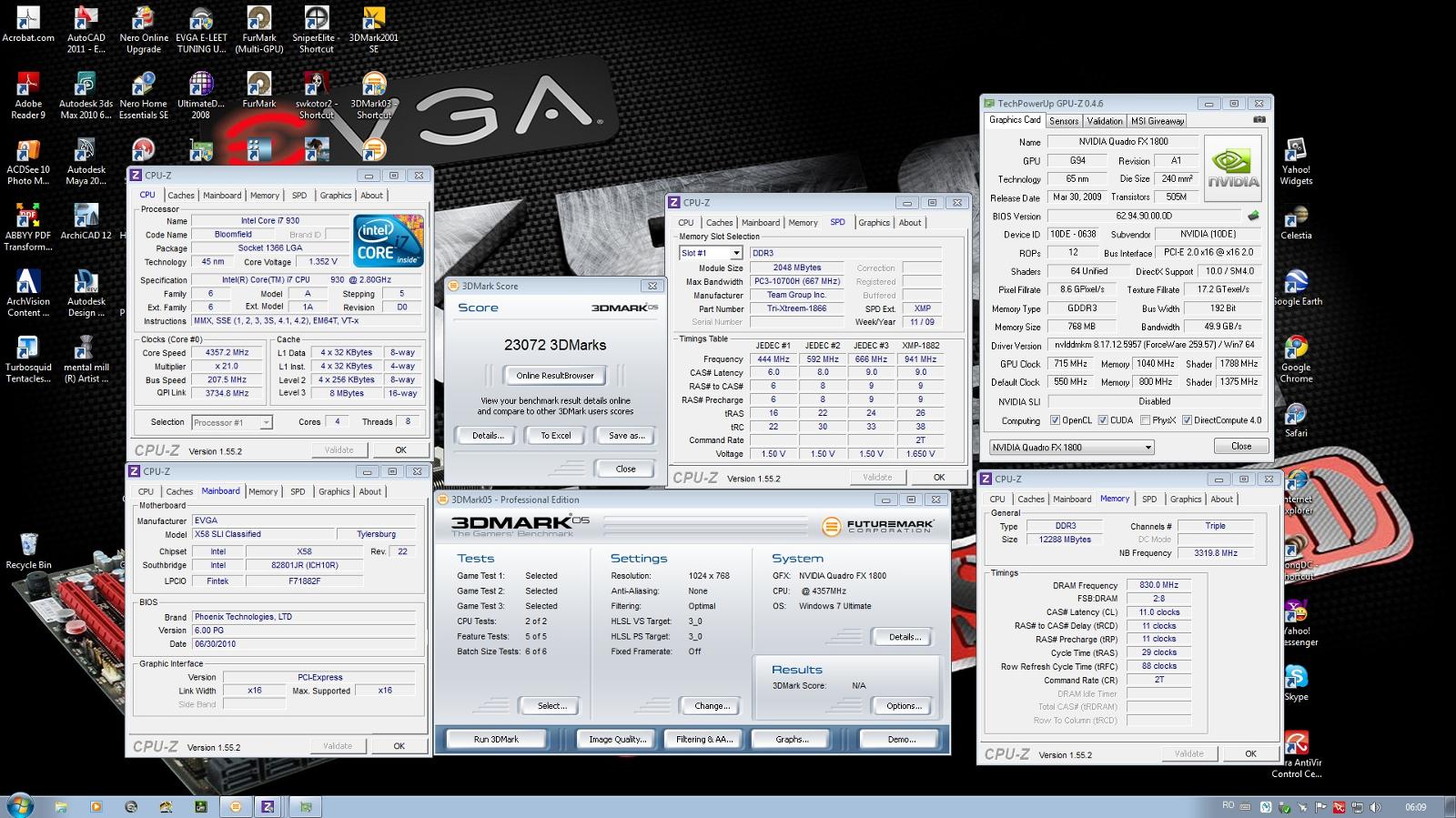Image resolution: width=1456 pixels, height=818 pixels.
Task: Open Image Quality... in 3DMark05
Action: point(618,739)
